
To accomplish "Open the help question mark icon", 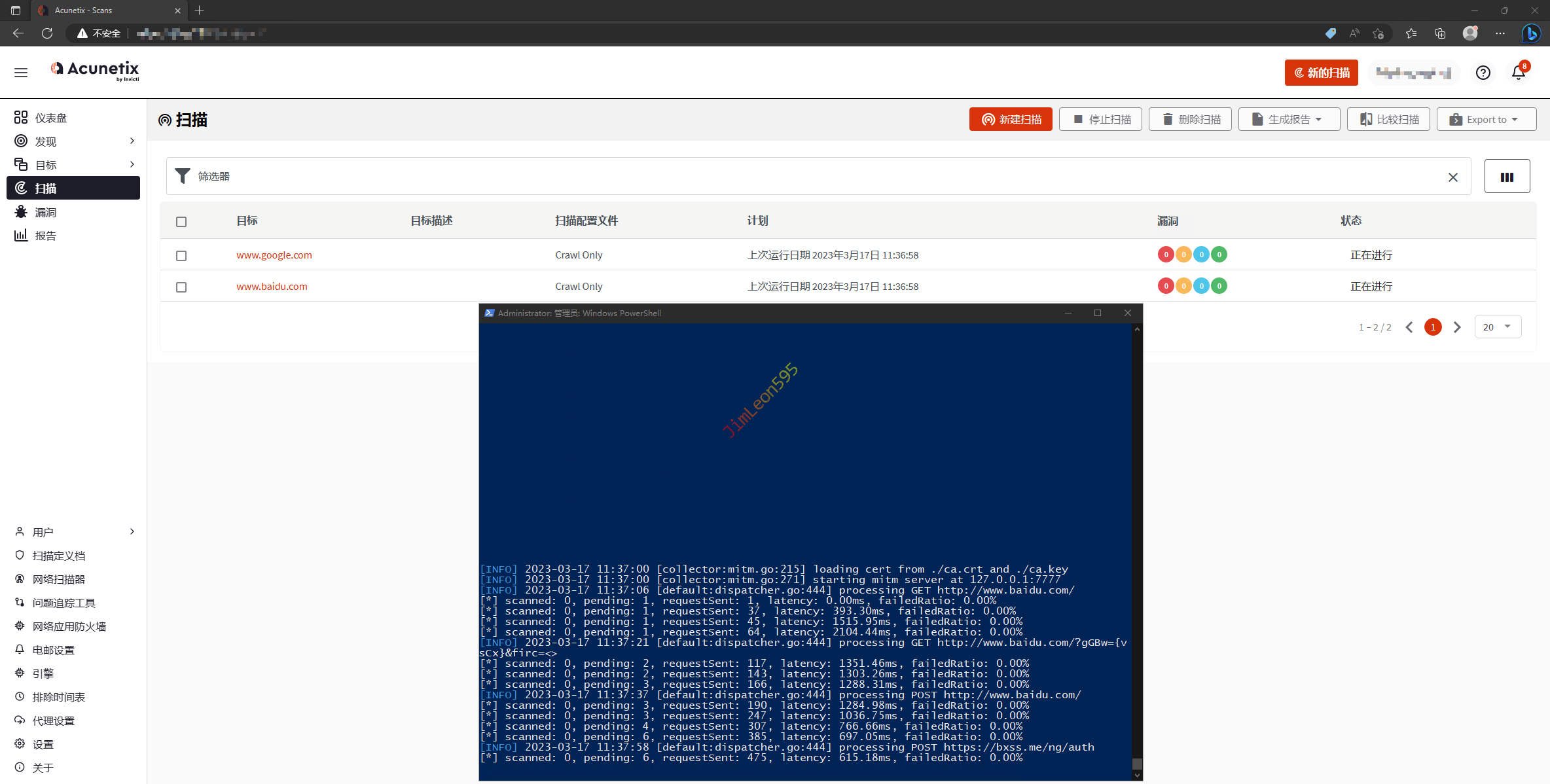I will tap(1483, 73).
